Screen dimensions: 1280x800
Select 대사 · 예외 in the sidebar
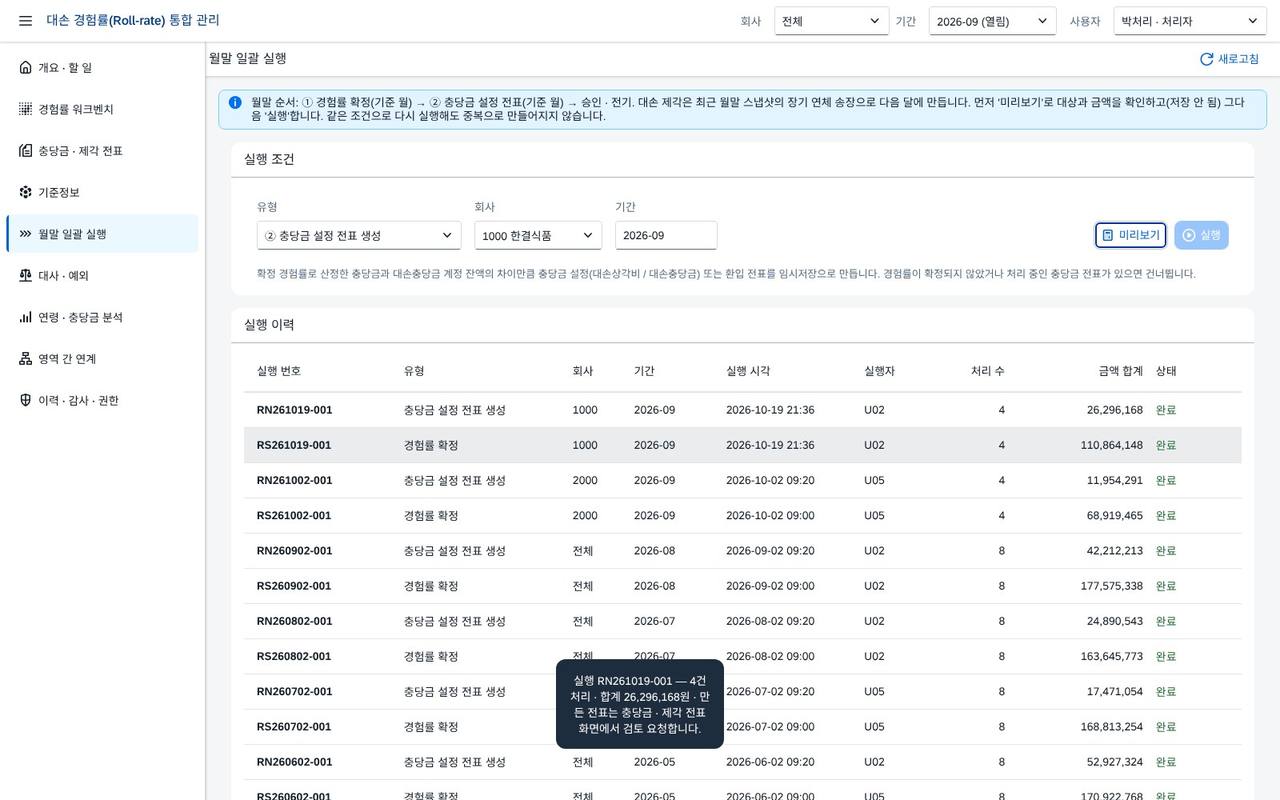102,275
